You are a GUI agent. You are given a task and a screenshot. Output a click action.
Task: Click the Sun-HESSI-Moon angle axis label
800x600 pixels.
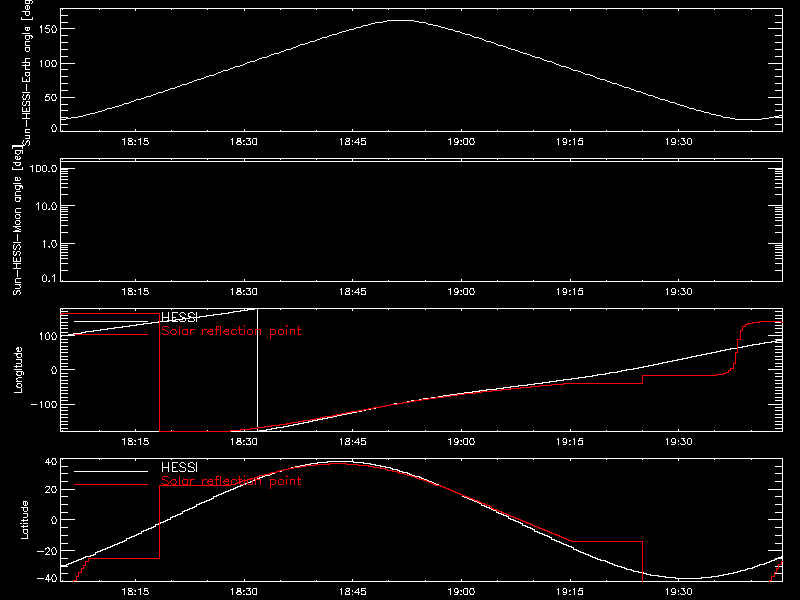click(18, 220)
